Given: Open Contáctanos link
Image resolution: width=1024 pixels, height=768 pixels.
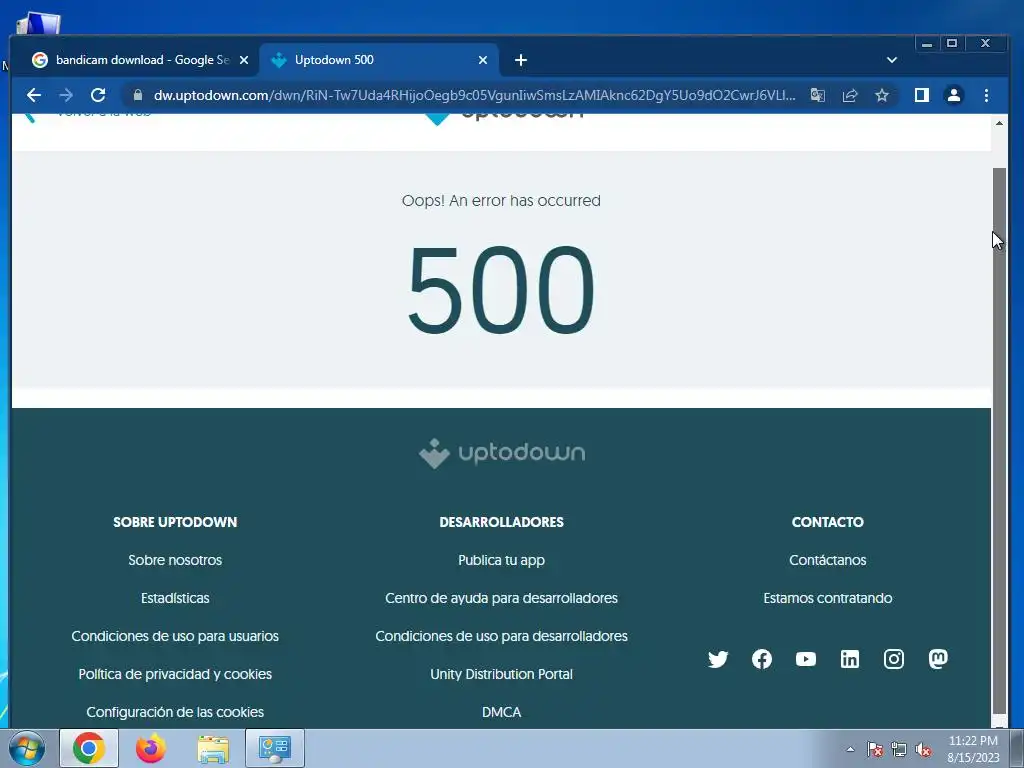Looking at the screenshot, I should [x=827, y=560].
